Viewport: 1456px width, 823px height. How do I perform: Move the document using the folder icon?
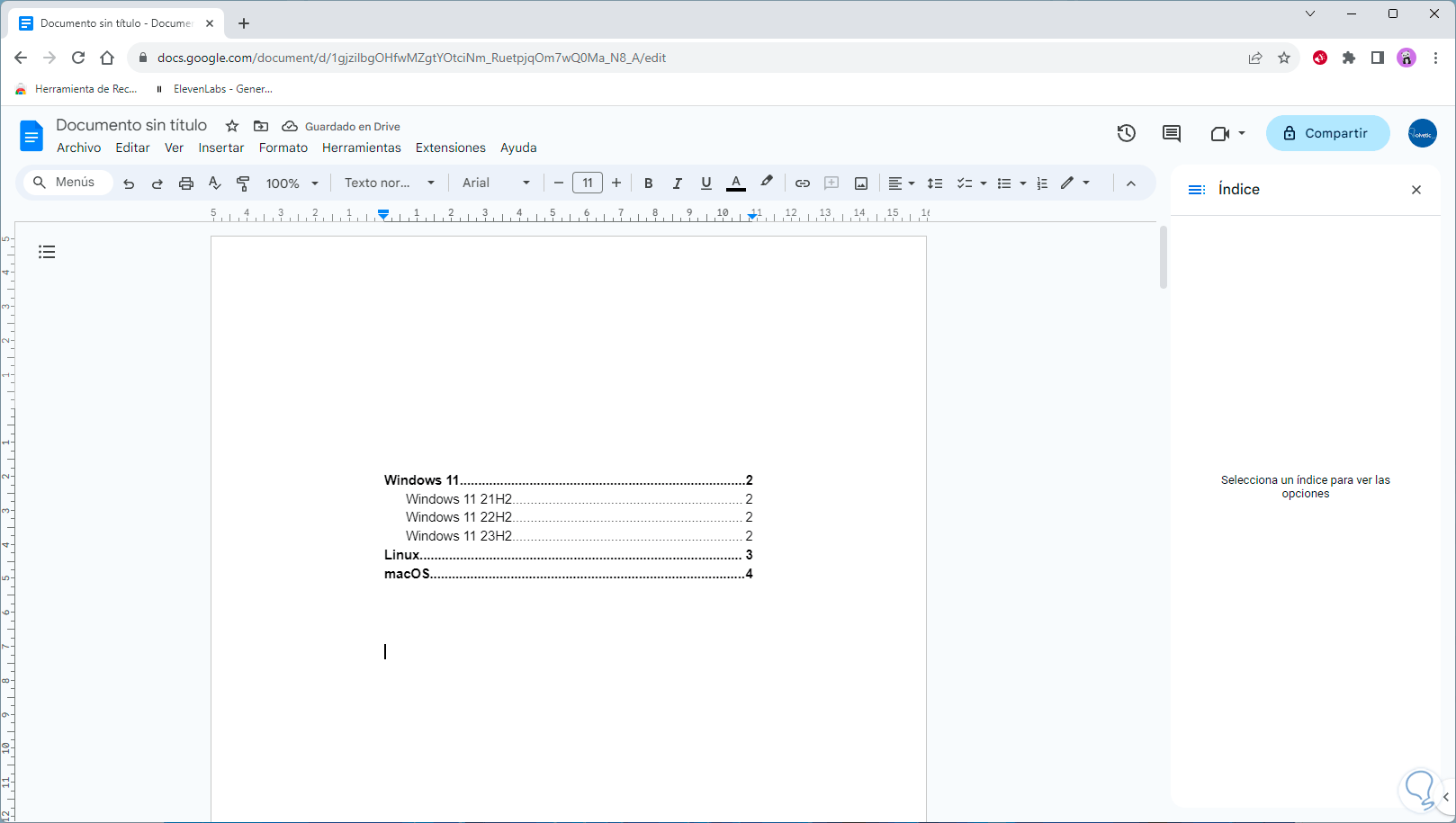coord(261,126)
